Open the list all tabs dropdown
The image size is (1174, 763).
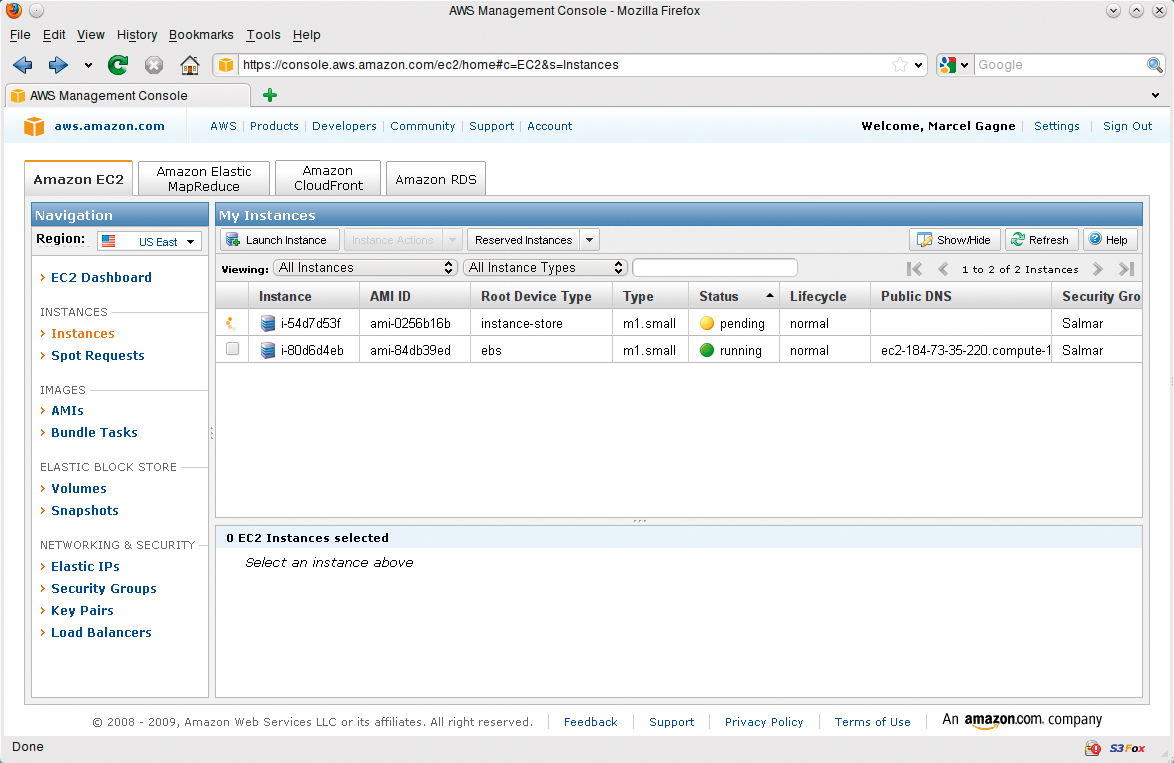(x=1155, y=95)
